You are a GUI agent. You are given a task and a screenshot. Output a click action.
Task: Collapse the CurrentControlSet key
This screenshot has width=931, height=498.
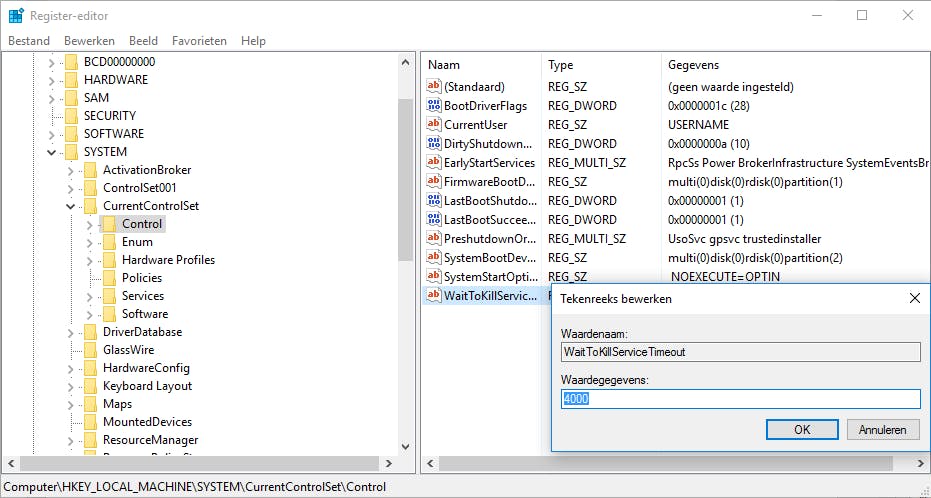coord(71,206)
